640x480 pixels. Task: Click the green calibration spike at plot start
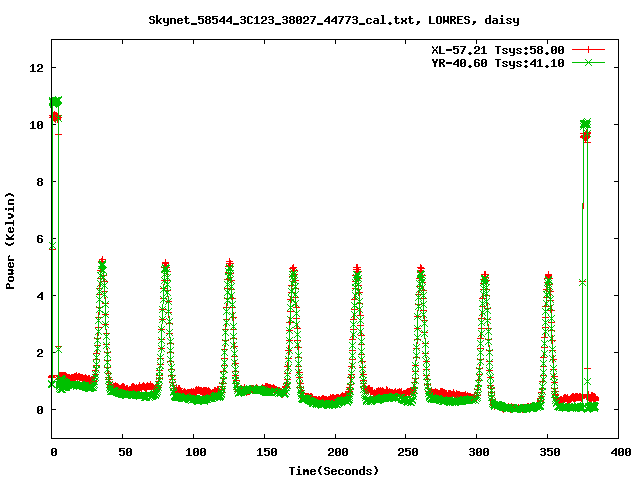coord(55,102)
